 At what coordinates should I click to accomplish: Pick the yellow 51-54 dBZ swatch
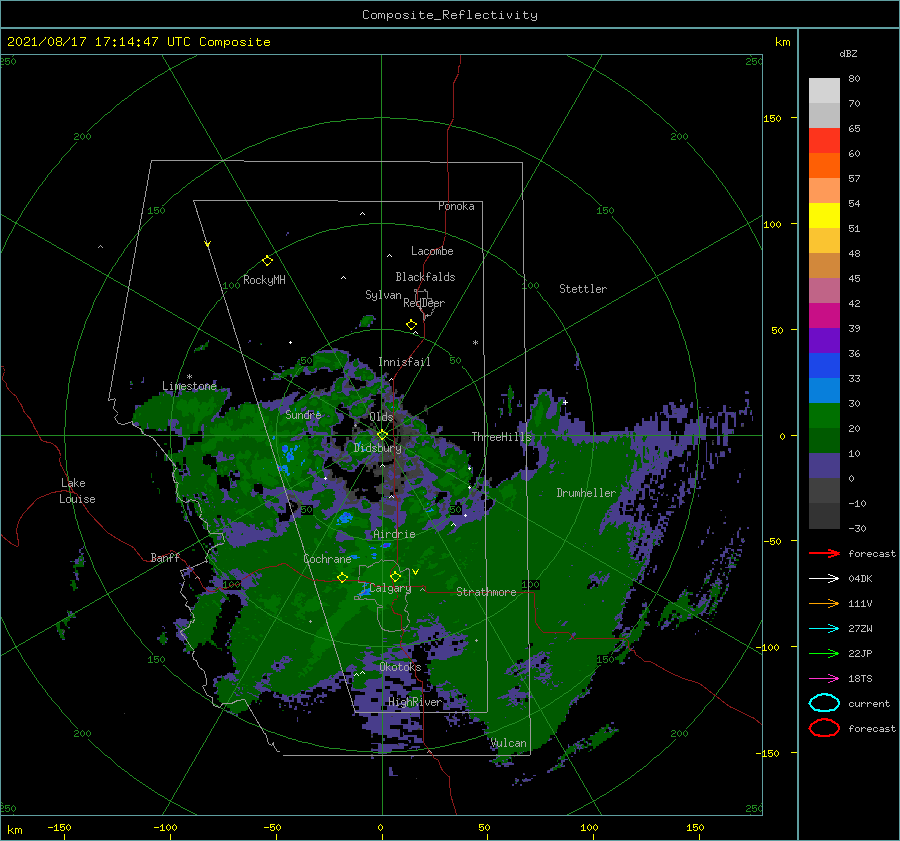(x=824, y=216)
